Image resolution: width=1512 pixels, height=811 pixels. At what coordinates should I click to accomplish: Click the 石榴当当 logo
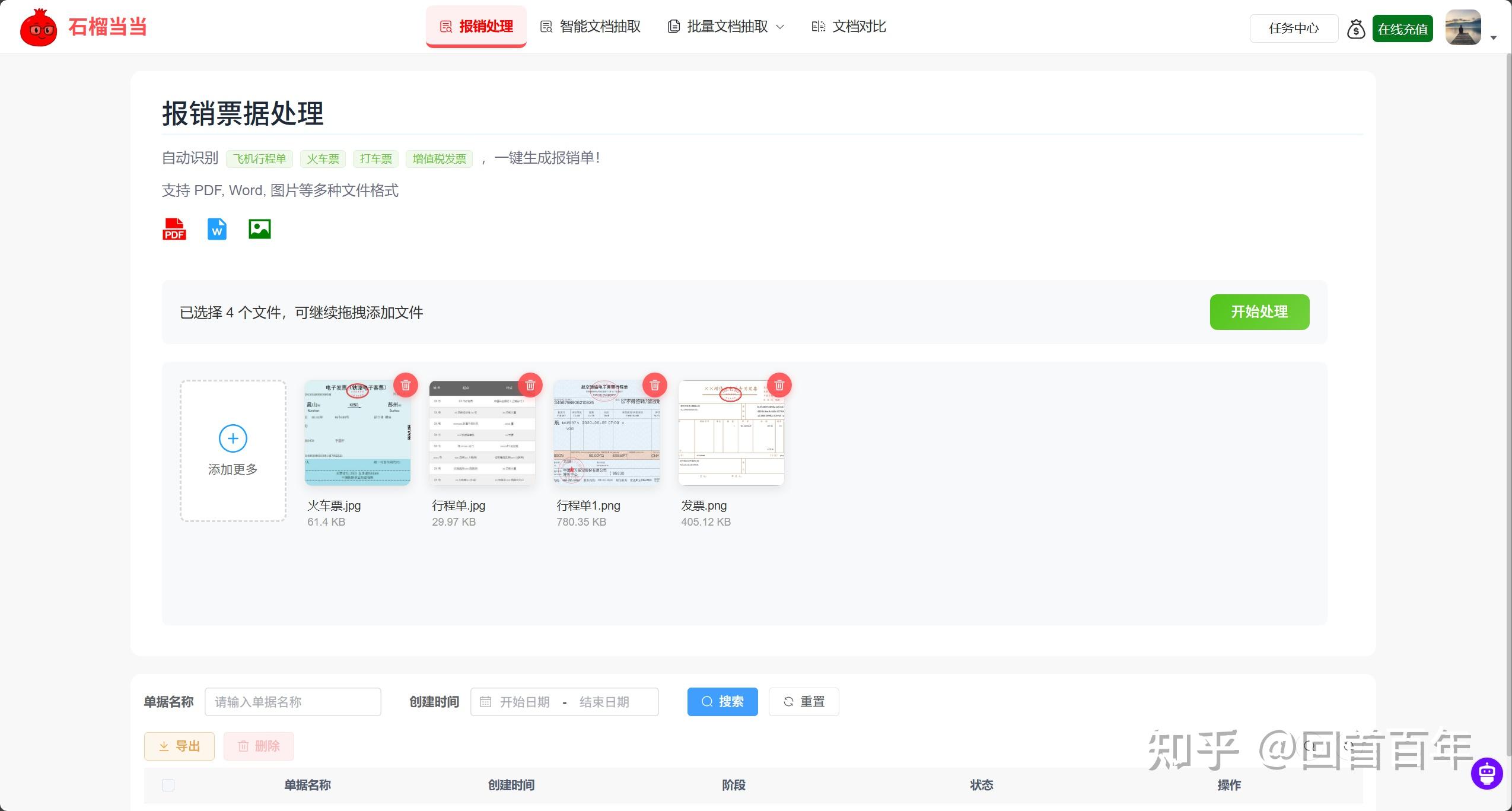pyautogui.click(x=84, y=26)
